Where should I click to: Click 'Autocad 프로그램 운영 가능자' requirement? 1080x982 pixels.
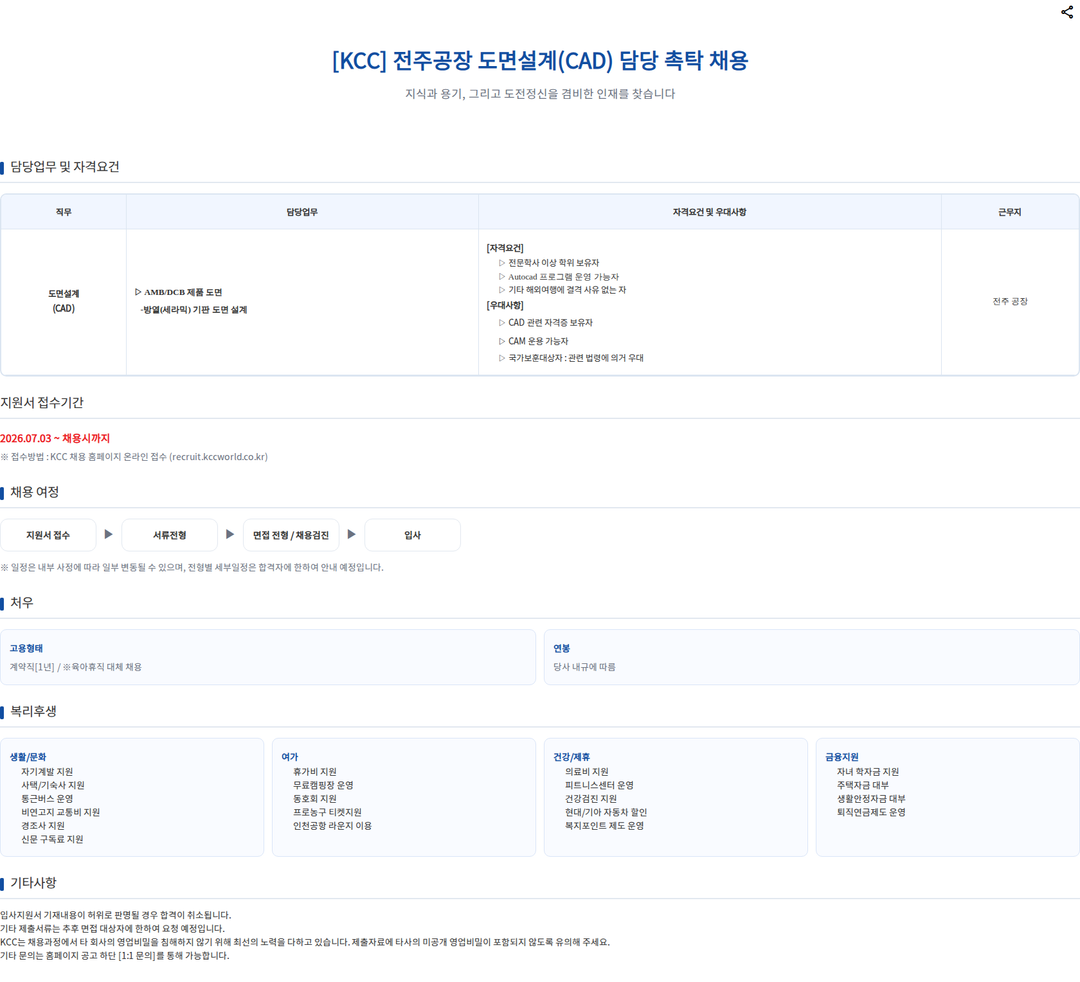point(559,276)
